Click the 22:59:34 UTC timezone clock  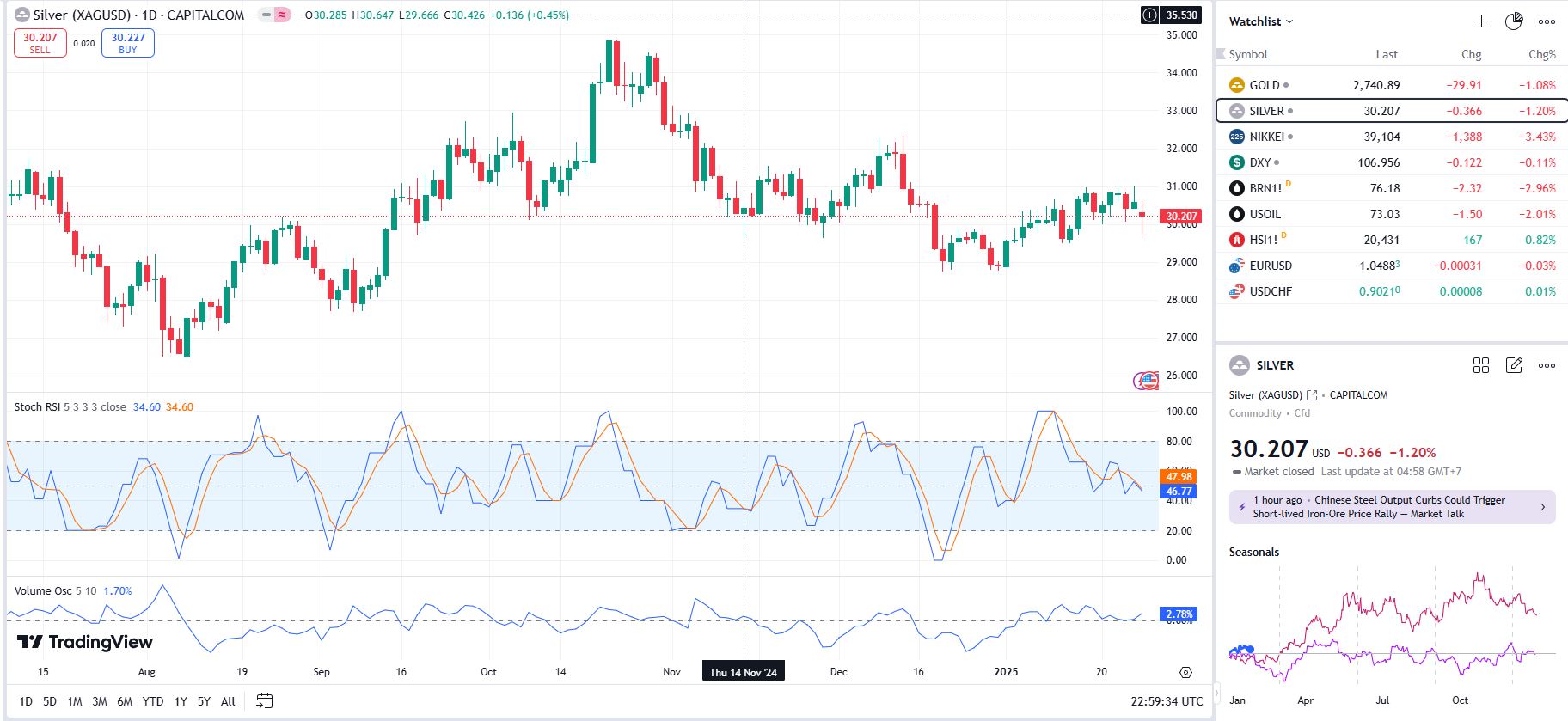point(1167,701)
